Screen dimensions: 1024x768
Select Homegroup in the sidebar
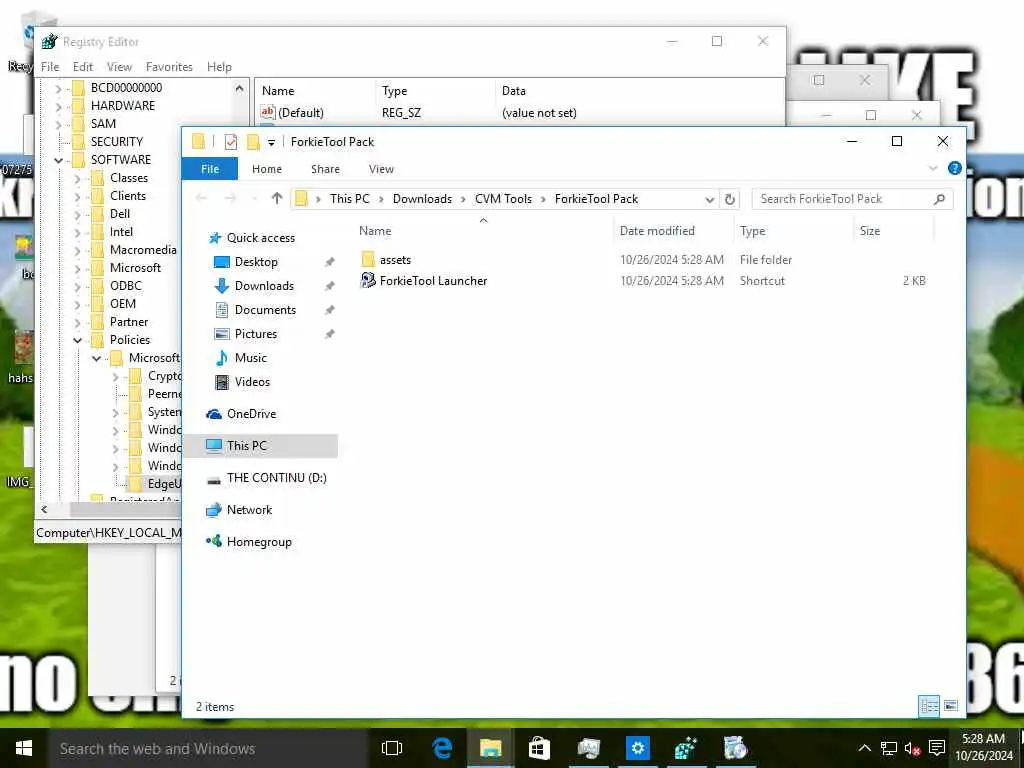pos(259,542)
